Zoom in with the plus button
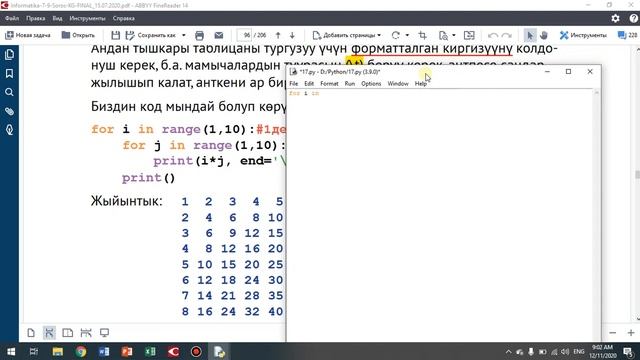 coord(631,333)
